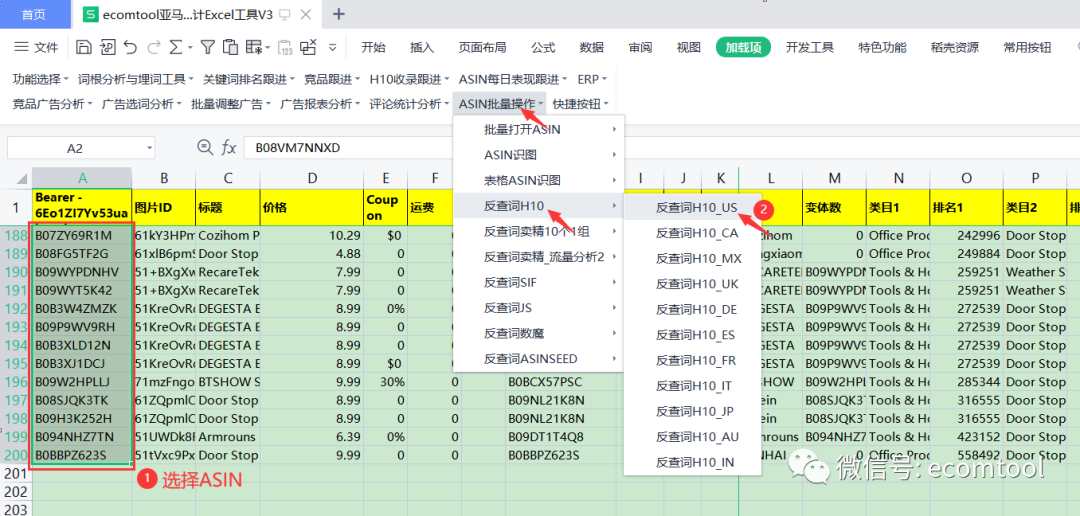The width and height of the screenshot is (1080, 516).
Task: Open the 常用按钮 ribbon tab
Action: [1027, 48]
